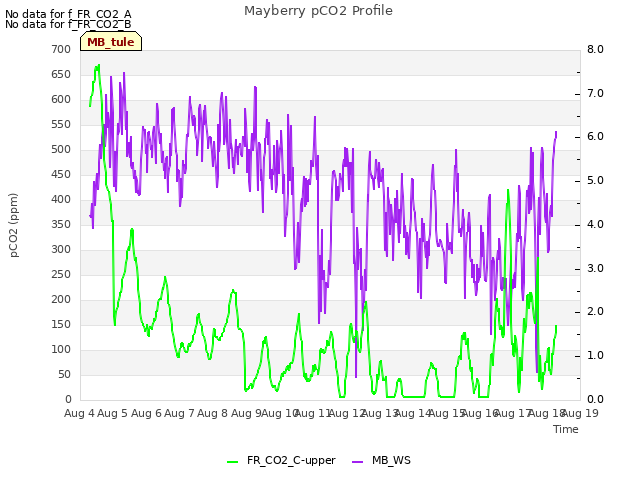
Task: Click the 450 left-axis tick label
Action: [x=61, y=174]
